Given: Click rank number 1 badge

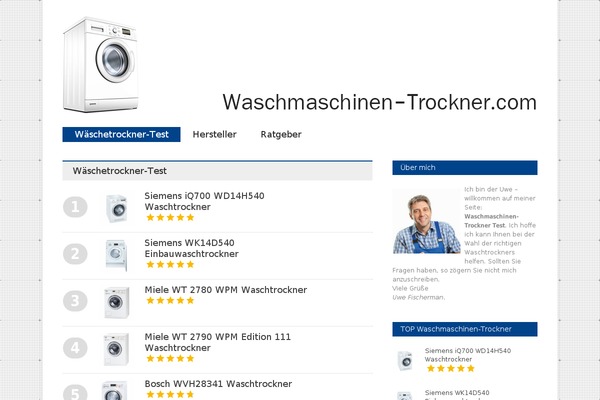Looking at the screenshot, I should pos(75,207).
